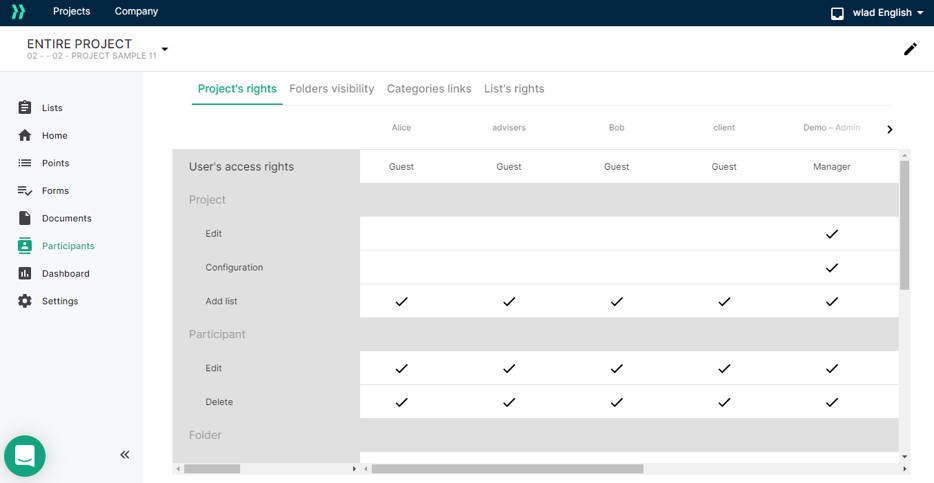Toggle Project Edit right for Demo Admin
Viewport: 934px width, 483px height.
(x=832, y=234)
